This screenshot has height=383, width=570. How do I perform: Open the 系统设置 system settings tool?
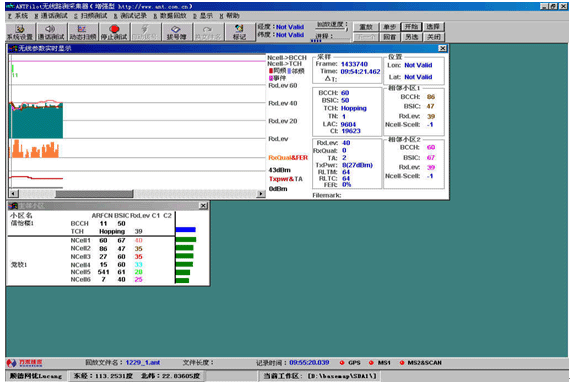20,32
